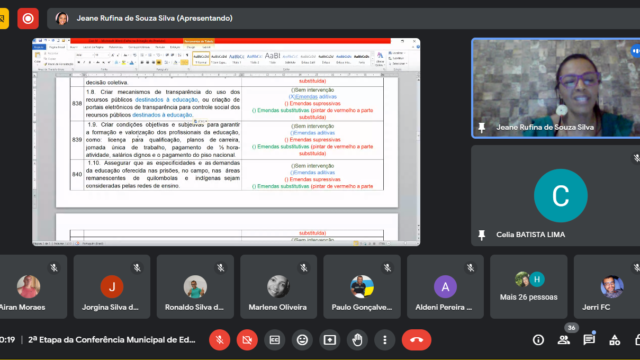
Task: Open Word Arquivo blue tab
Action: 39,47
